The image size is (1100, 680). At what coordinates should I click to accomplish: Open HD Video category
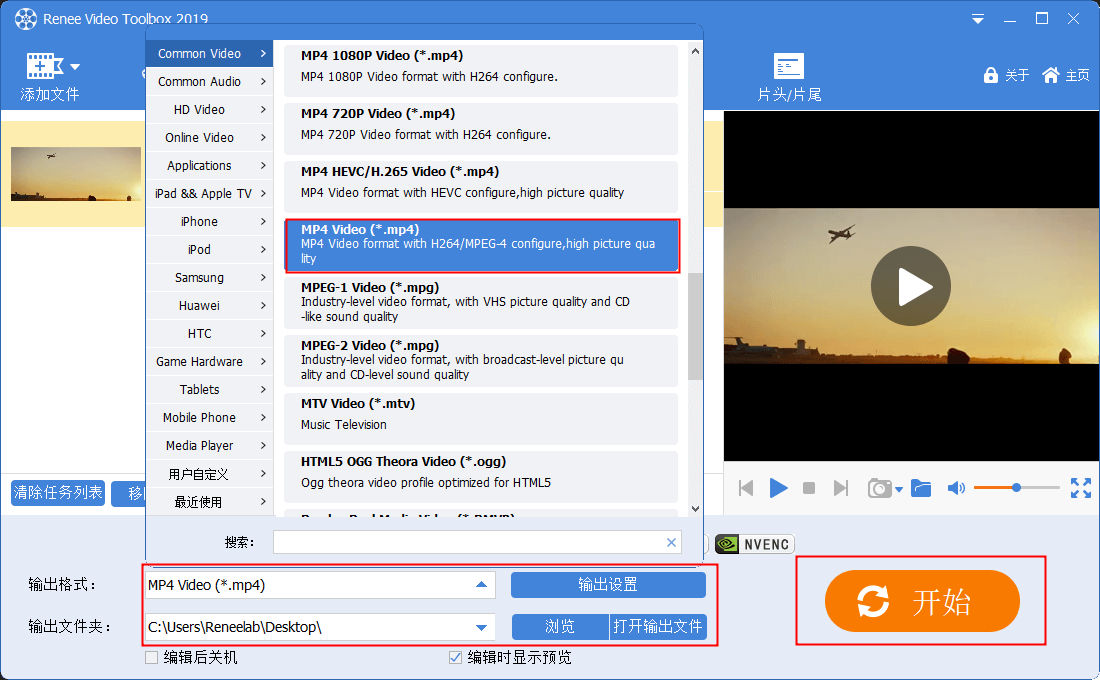point(210,109)
